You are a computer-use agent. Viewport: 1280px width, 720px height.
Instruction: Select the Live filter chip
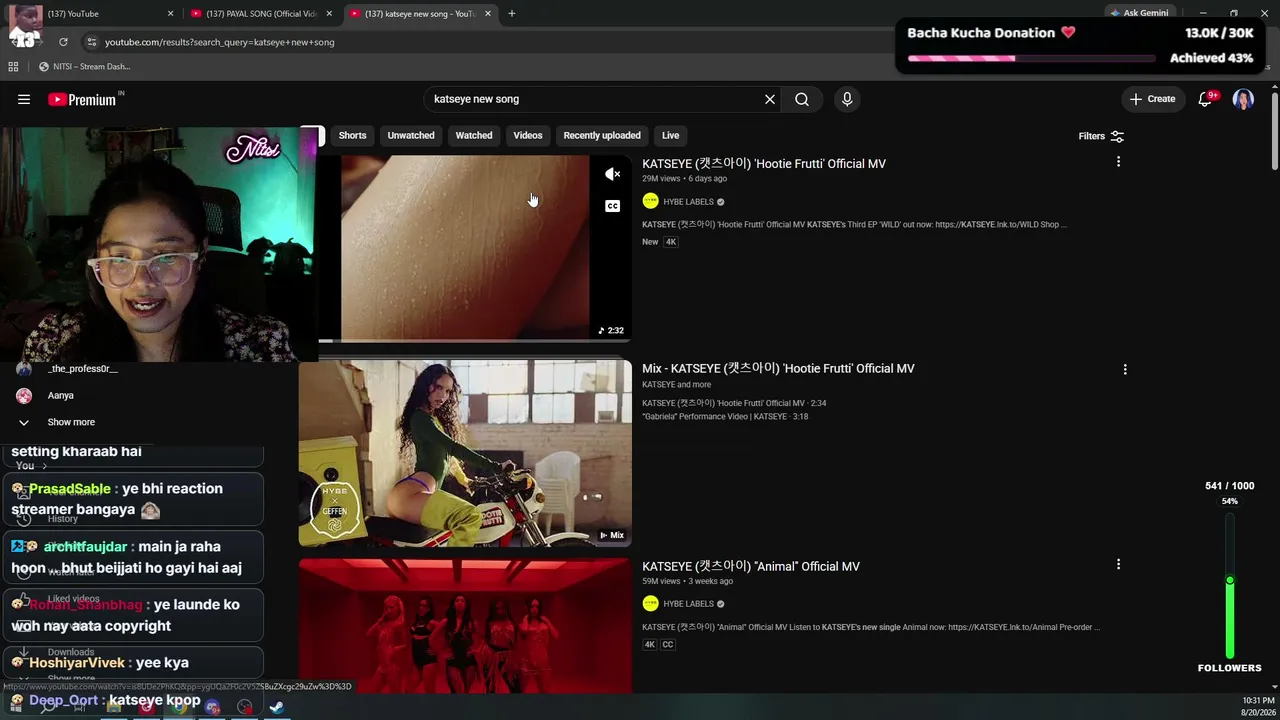pyautogui.click(x=670, y=136)
